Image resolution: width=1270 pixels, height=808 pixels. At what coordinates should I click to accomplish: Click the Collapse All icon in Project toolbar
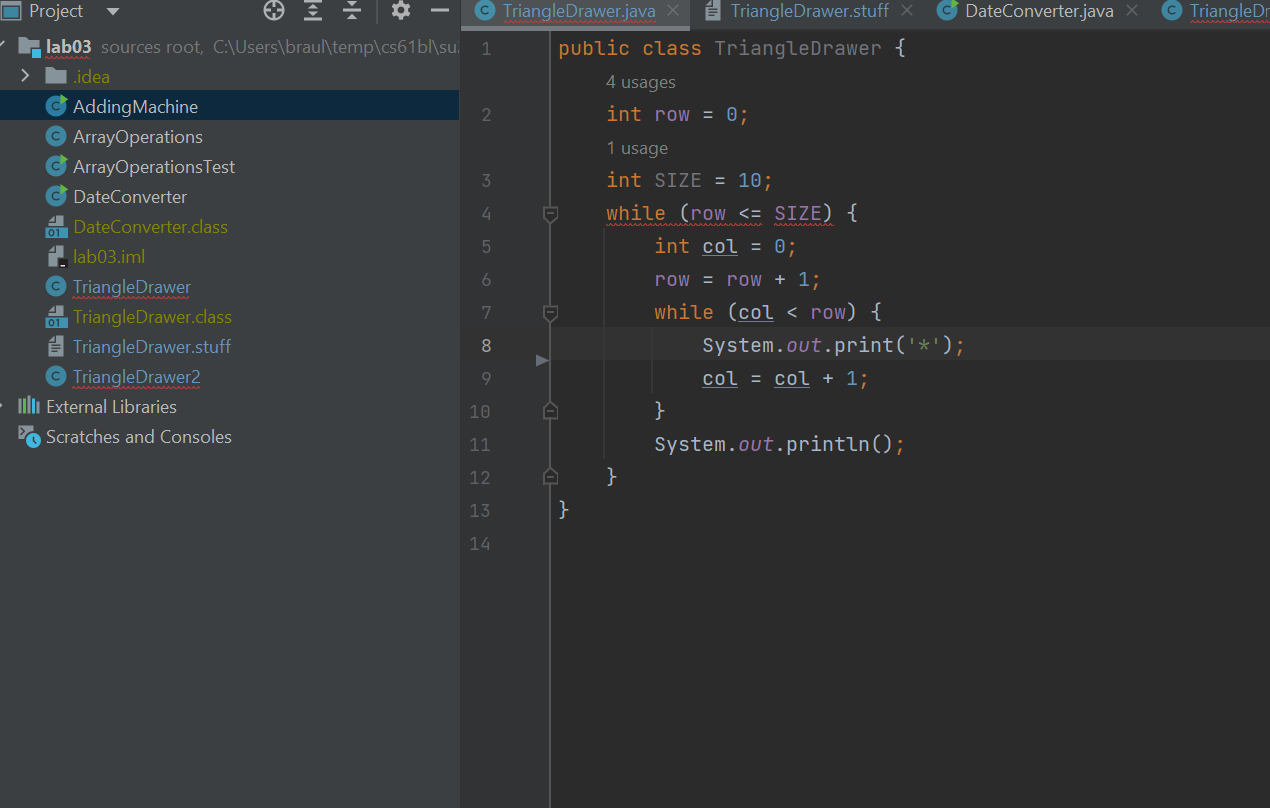(352, 11)
